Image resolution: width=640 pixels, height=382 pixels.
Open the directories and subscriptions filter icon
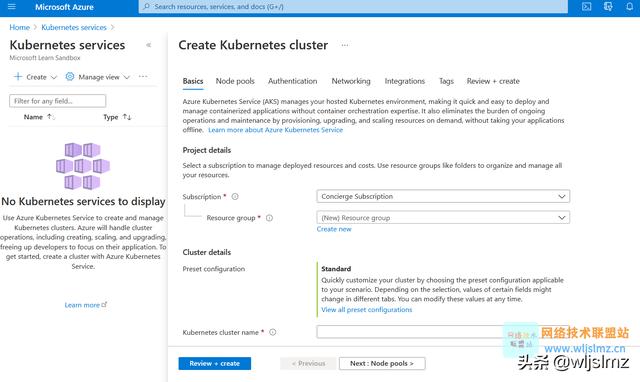point(608,7)
